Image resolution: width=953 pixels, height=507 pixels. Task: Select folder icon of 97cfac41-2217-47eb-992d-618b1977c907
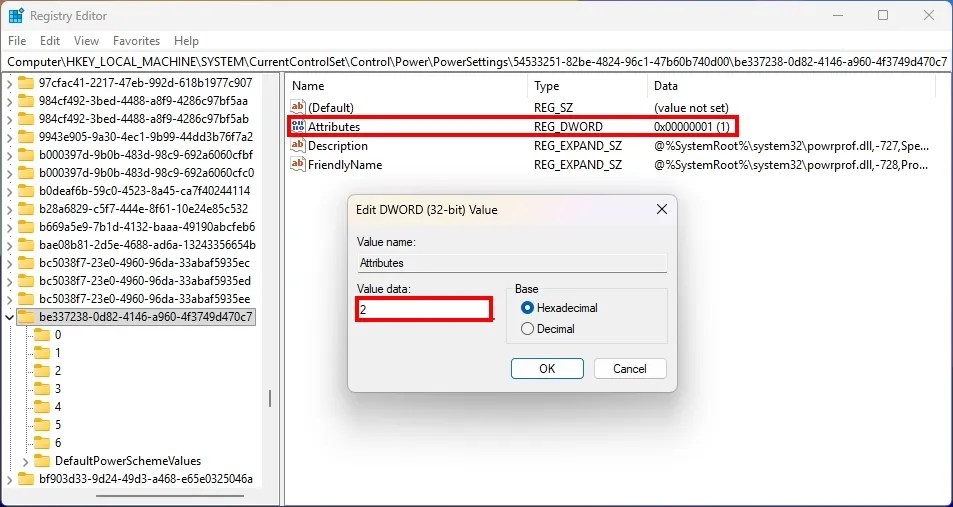point(26,83)
